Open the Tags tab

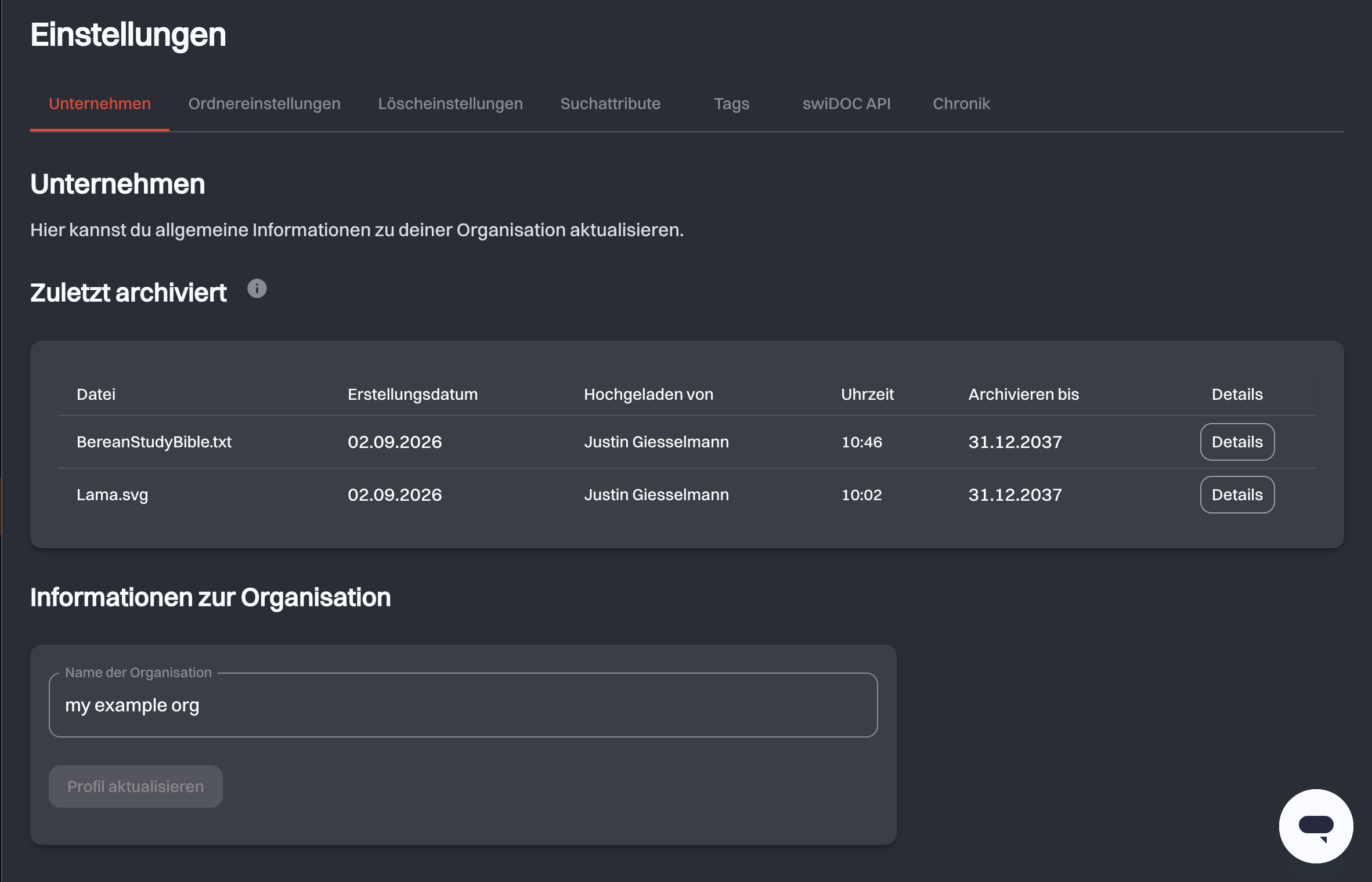tap(731, 104)
